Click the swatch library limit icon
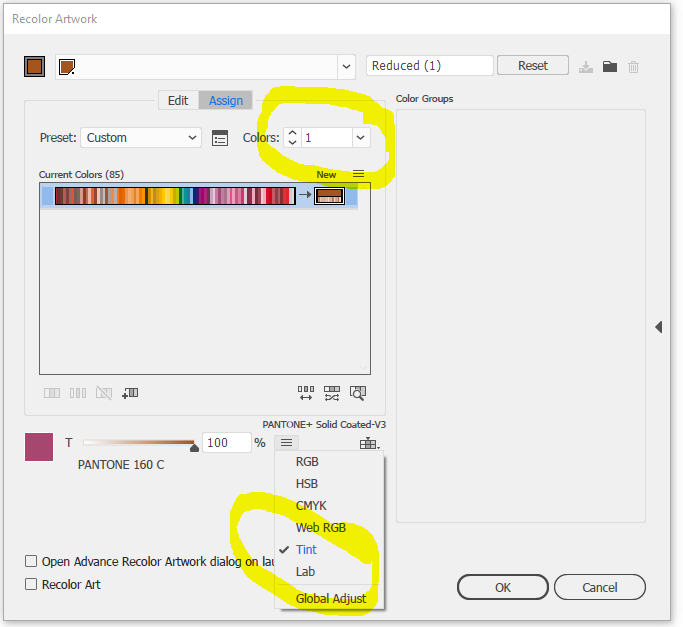 (369, 443)
